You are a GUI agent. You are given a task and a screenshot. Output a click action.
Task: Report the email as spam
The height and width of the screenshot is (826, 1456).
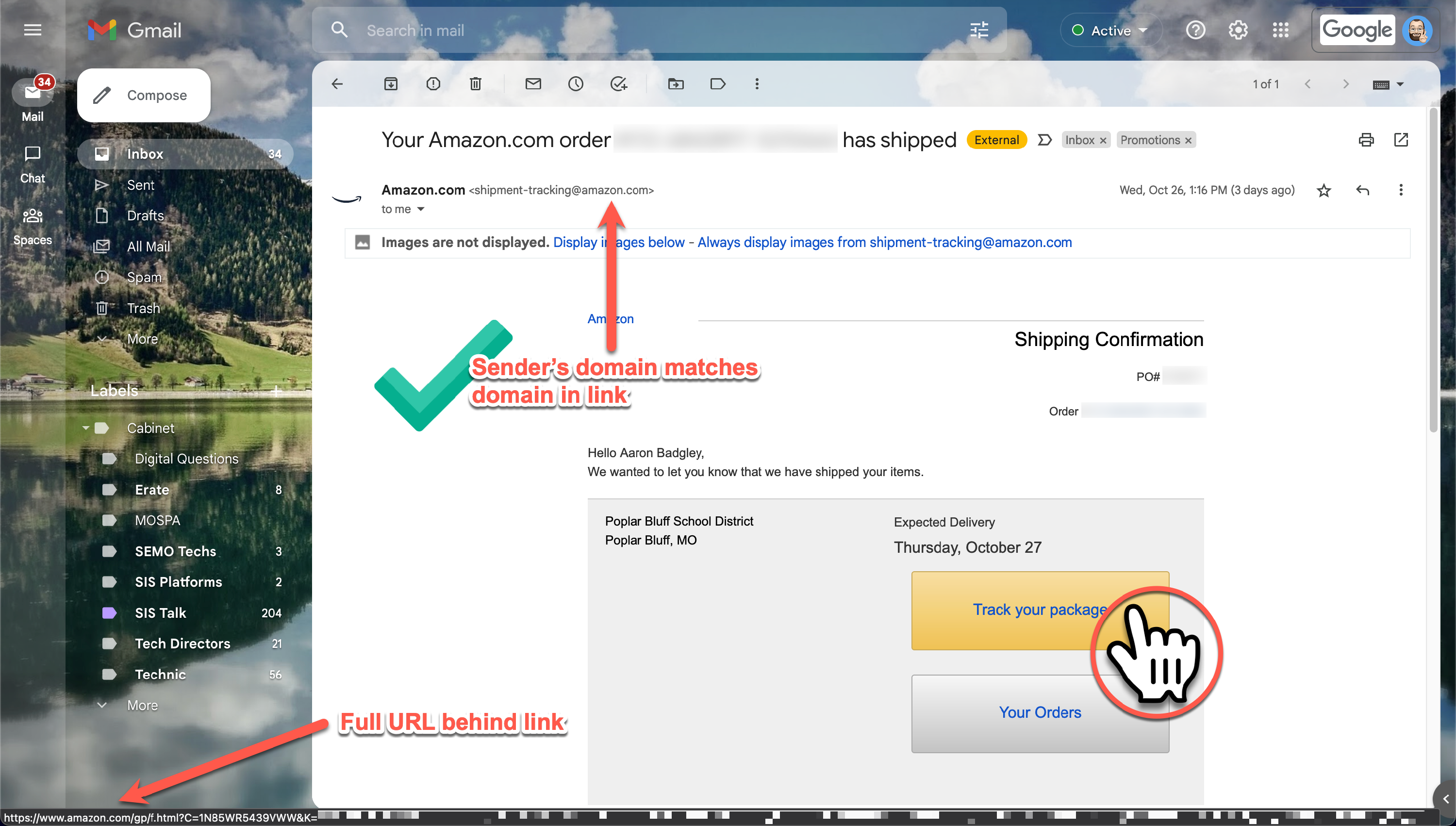(x=433, y=84)
